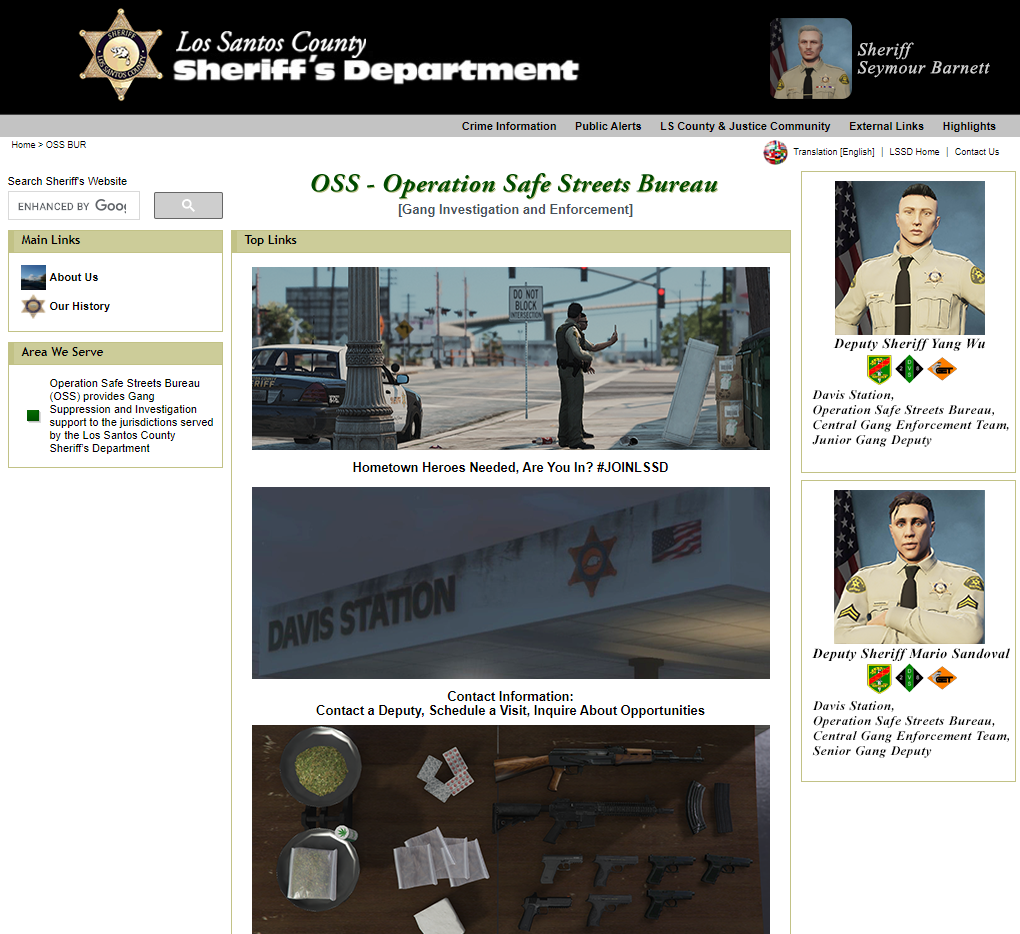Click the green square area icon

point(33,416)
